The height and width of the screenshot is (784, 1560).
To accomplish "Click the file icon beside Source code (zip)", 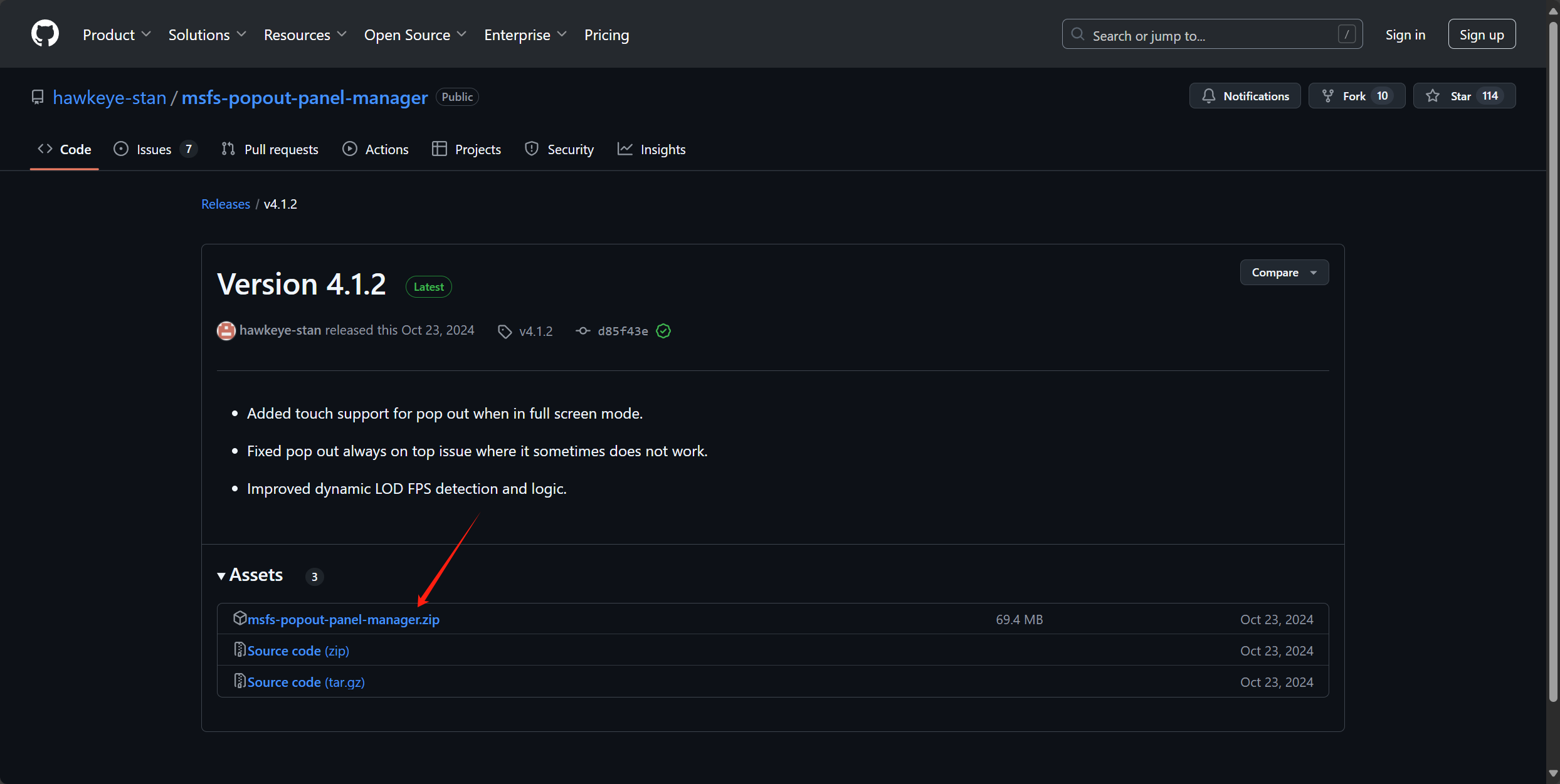I will (240, 649).
